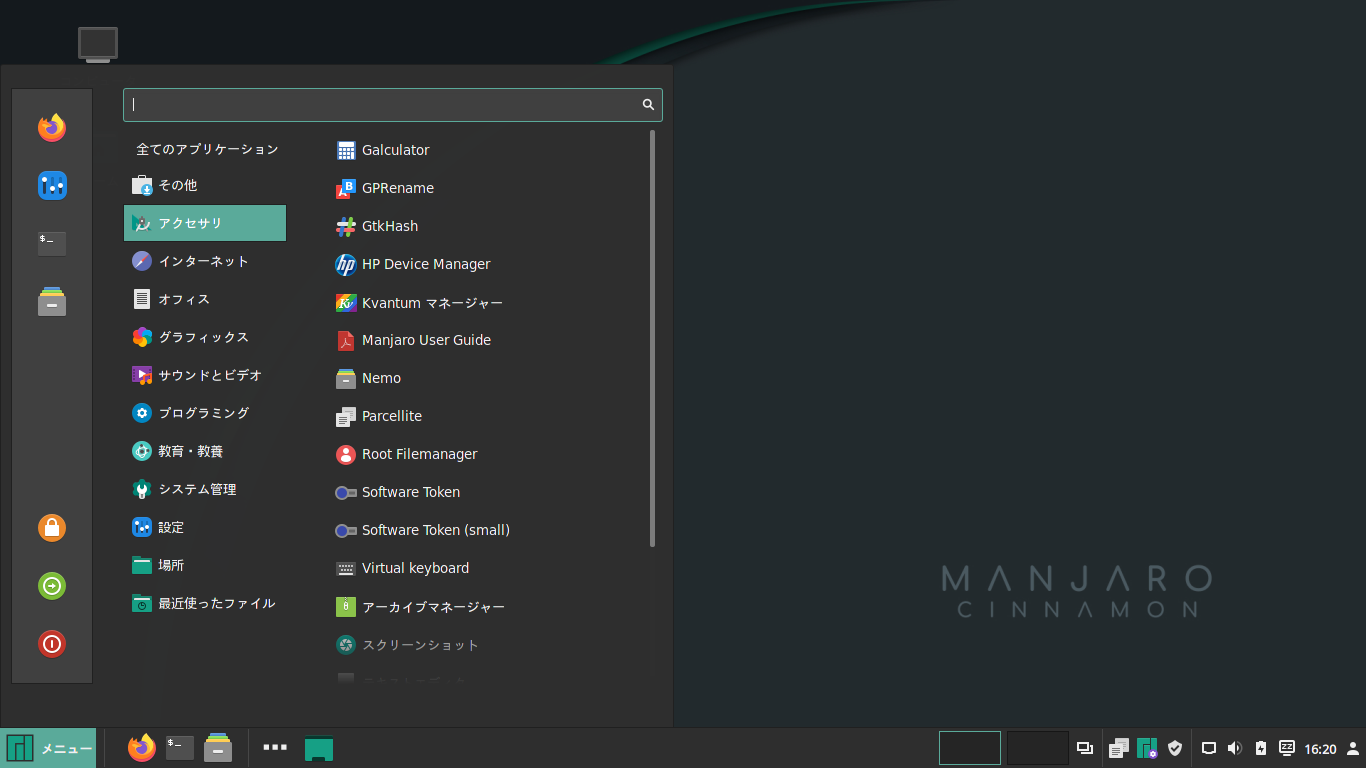The image size is (1366, 768).
Task: Open 場所 category
Action: (x=205, y=565)
